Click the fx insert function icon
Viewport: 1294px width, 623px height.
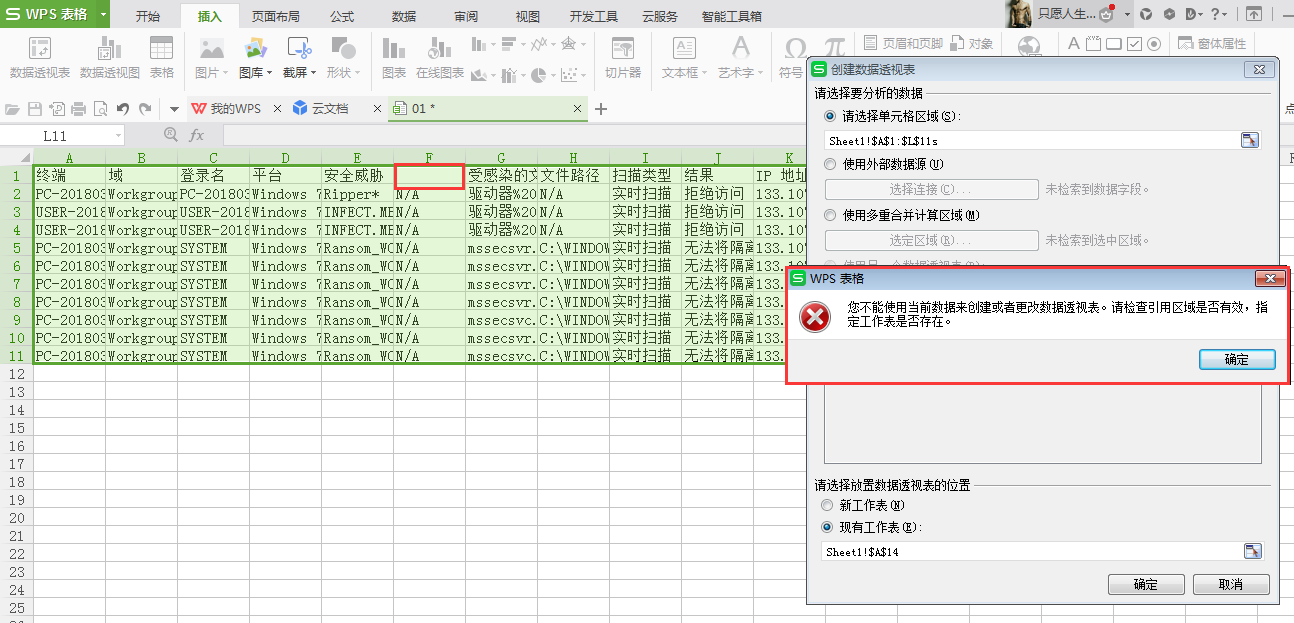197,135
